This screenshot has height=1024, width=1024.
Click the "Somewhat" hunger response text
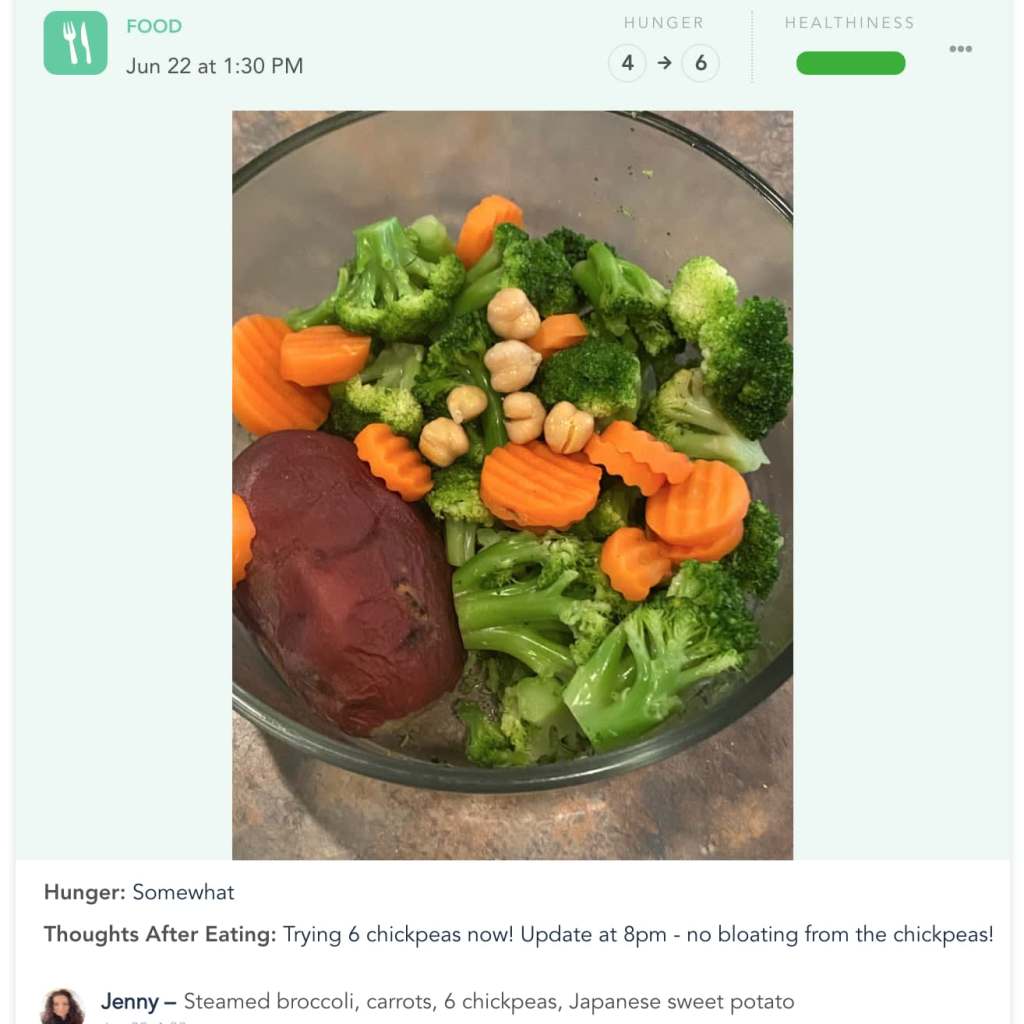pyautogui.click(x=184, y=892)
